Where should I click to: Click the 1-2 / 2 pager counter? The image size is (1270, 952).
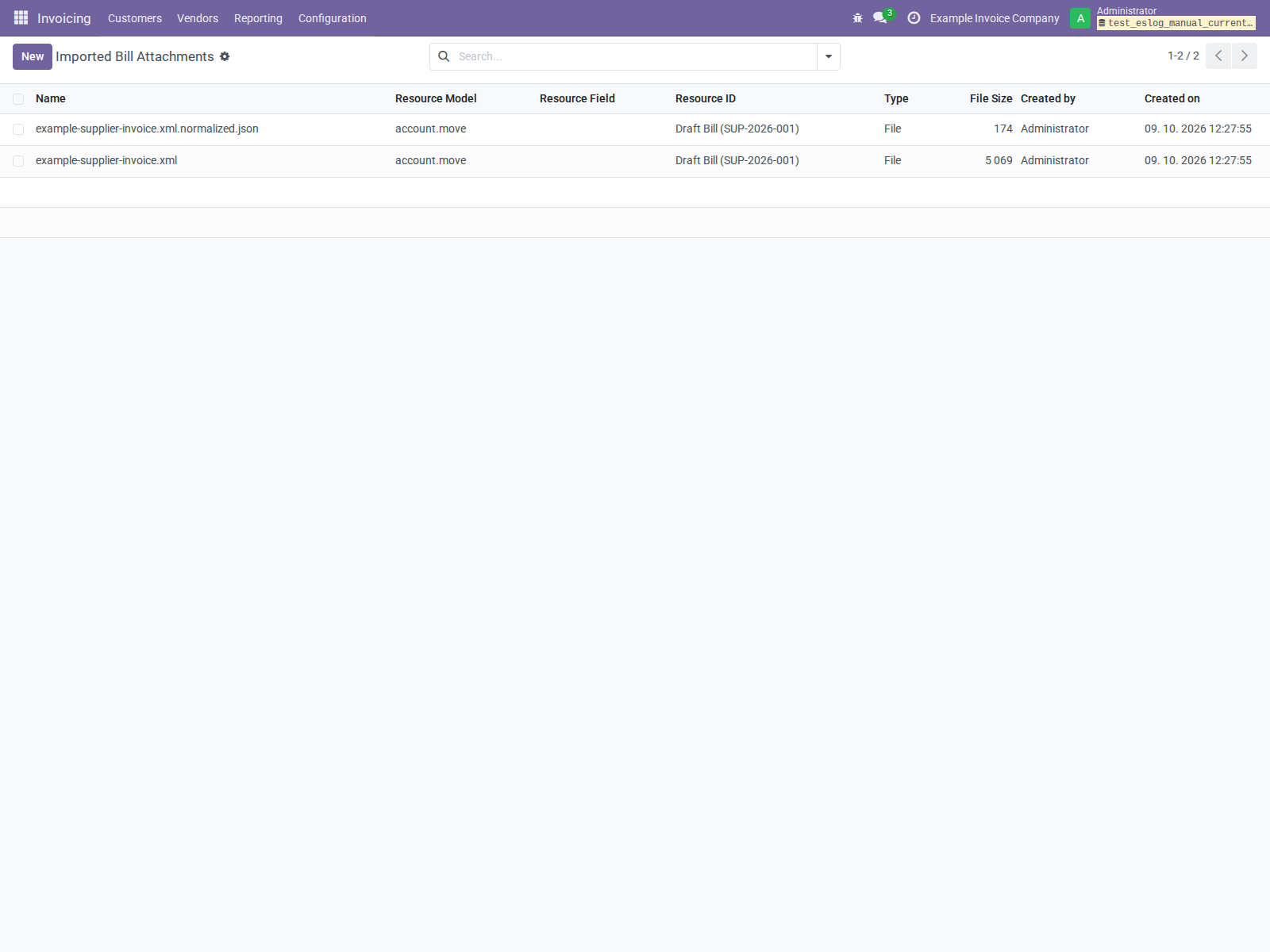(x=1183, y=56)
